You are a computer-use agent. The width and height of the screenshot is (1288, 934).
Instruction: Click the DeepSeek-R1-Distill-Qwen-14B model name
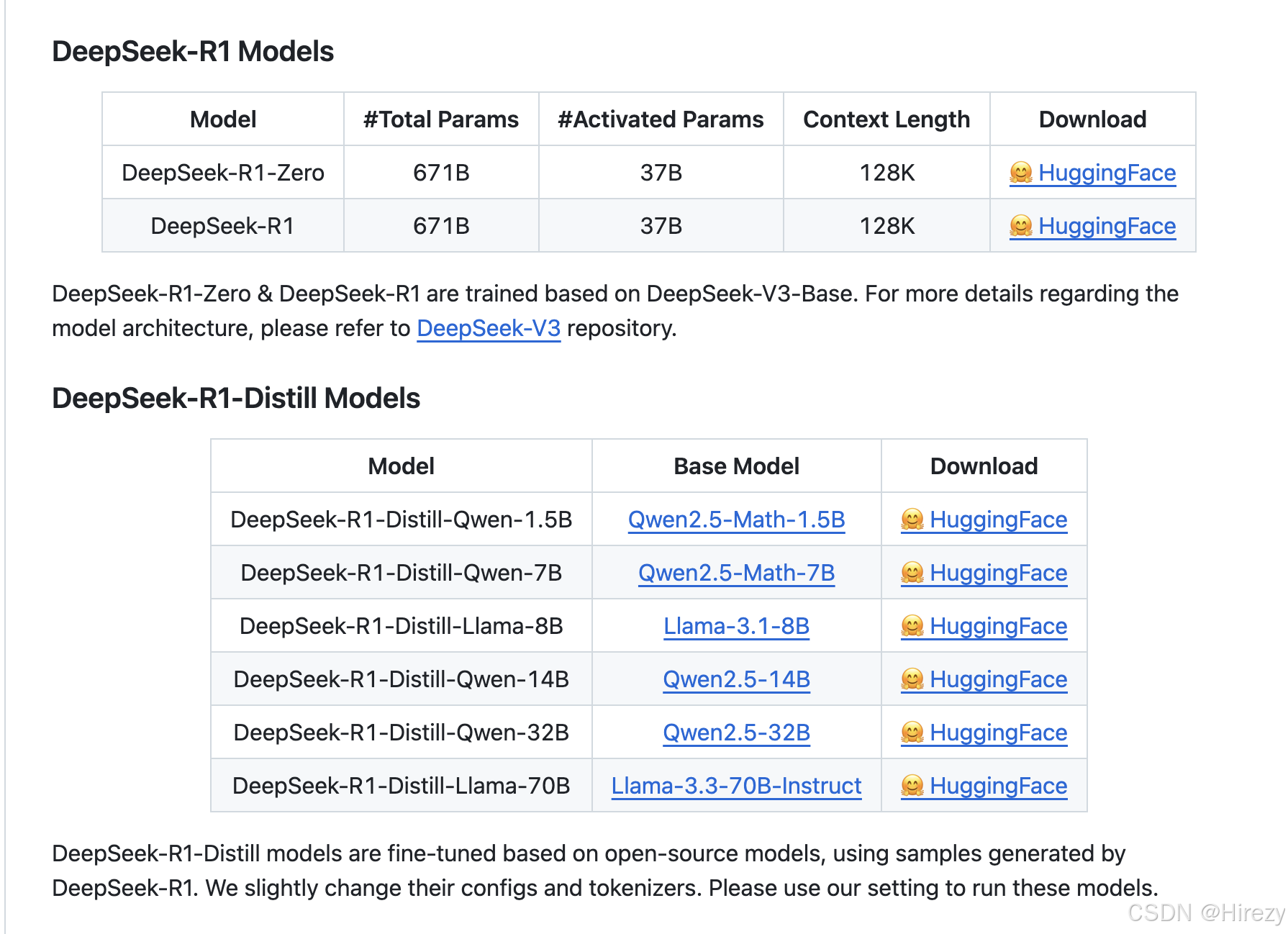coord(402,679)
